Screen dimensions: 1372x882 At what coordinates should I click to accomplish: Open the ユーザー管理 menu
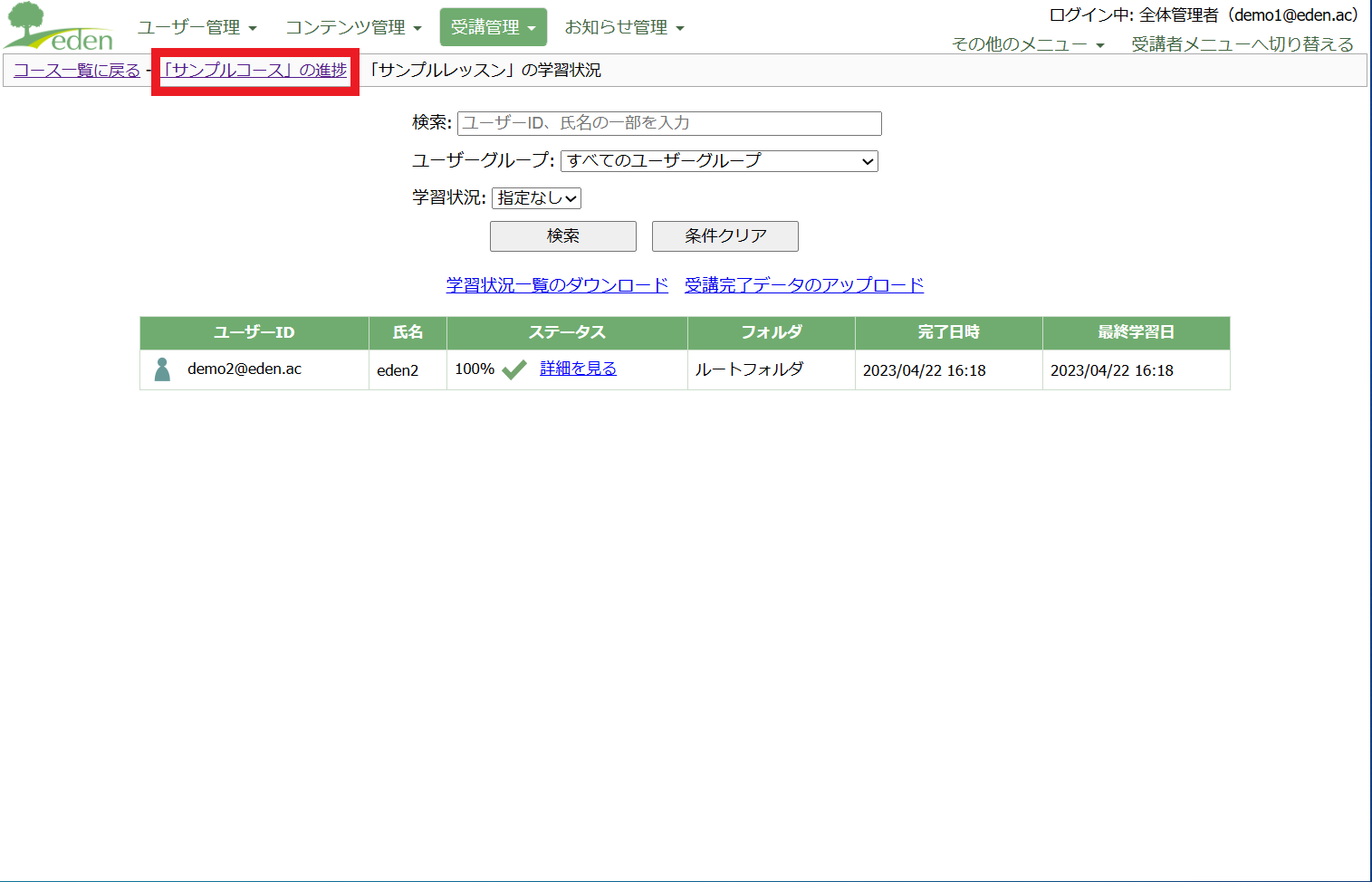[197, 27]
